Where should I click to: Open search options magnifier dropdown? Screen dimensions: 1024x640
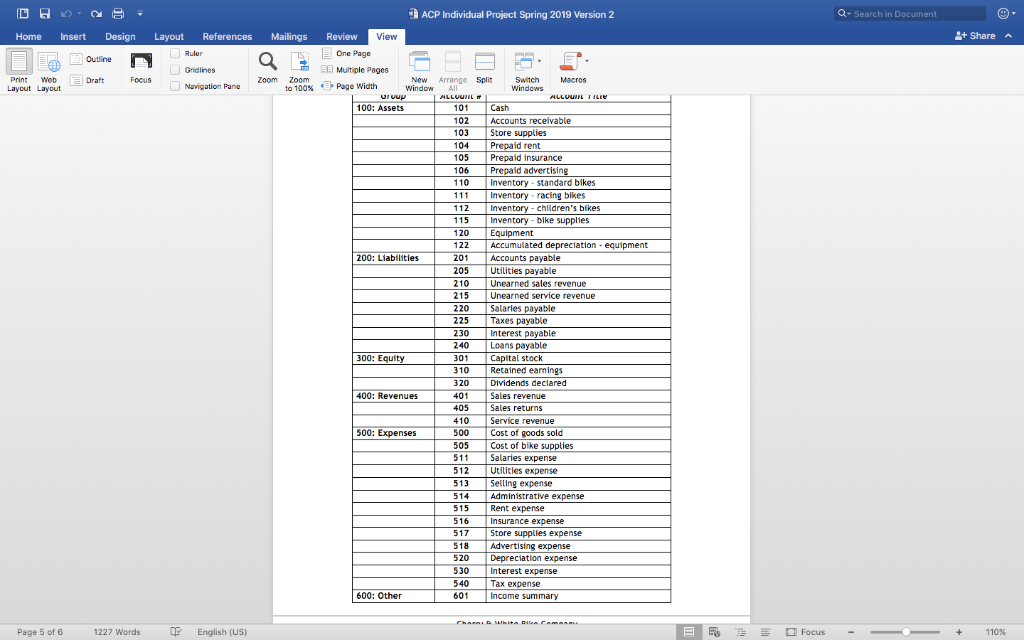(844, 14)
